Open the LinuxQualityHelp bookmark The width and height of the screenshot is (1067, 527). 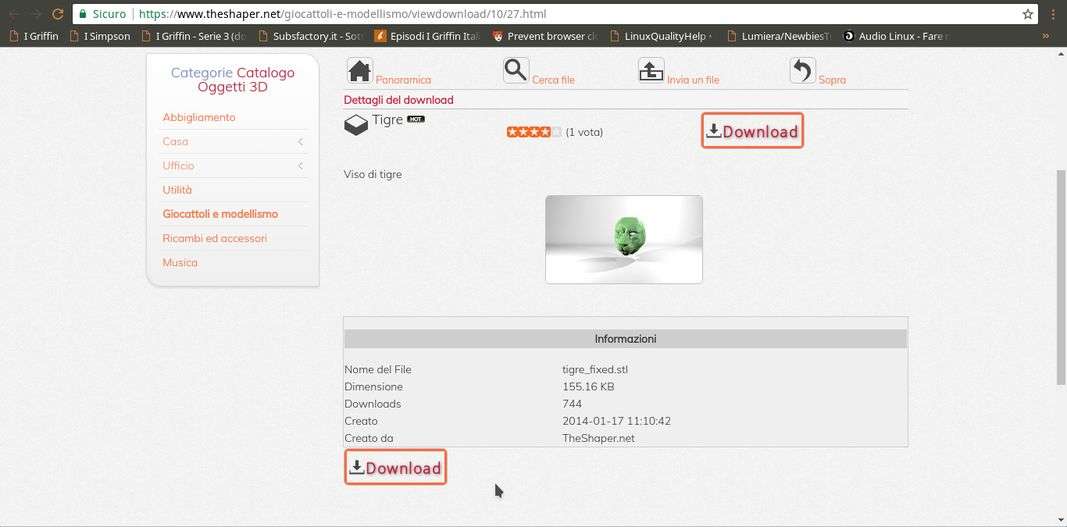point(663,36)
